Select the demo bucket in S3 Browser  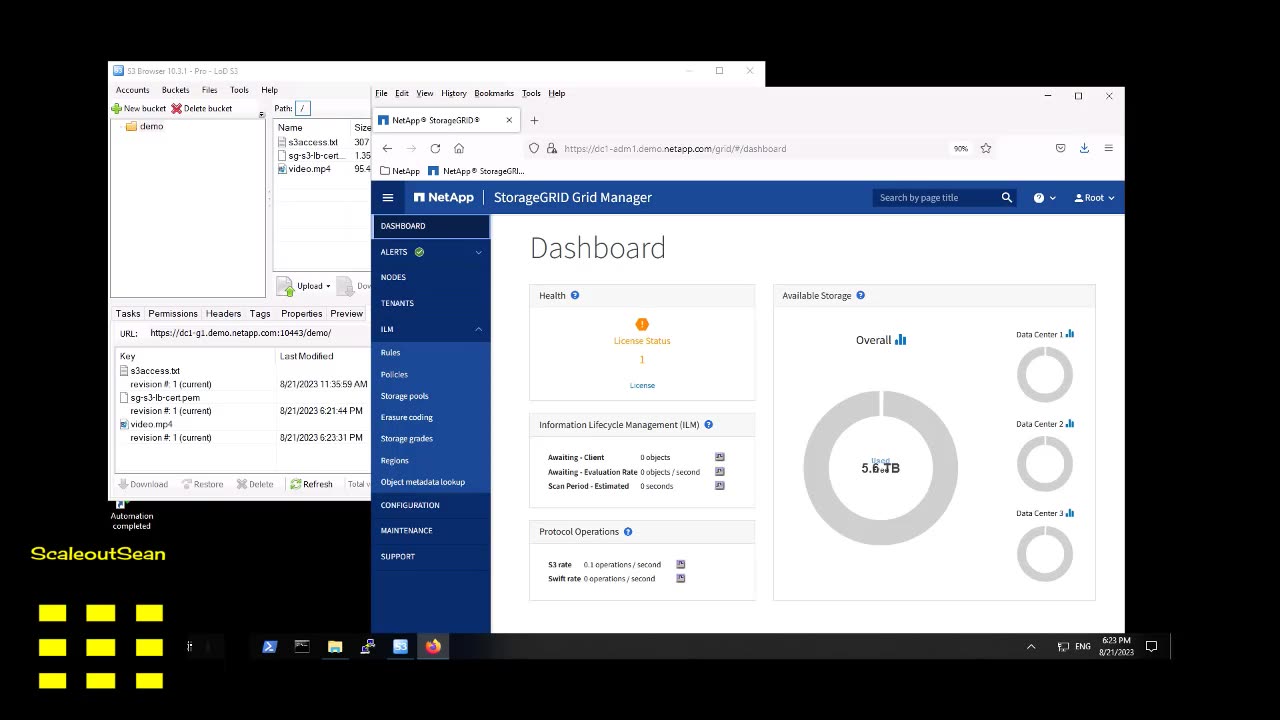click(145, 127)
